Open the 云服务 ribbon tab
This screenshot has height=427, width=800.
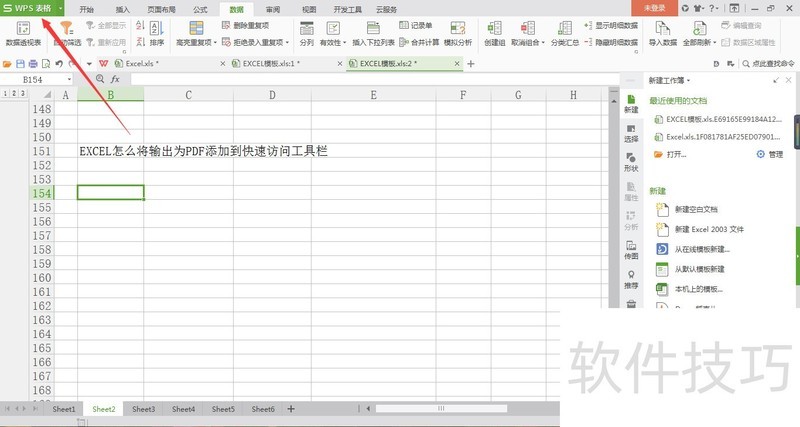pyautogui.click(x=386, y=9)
